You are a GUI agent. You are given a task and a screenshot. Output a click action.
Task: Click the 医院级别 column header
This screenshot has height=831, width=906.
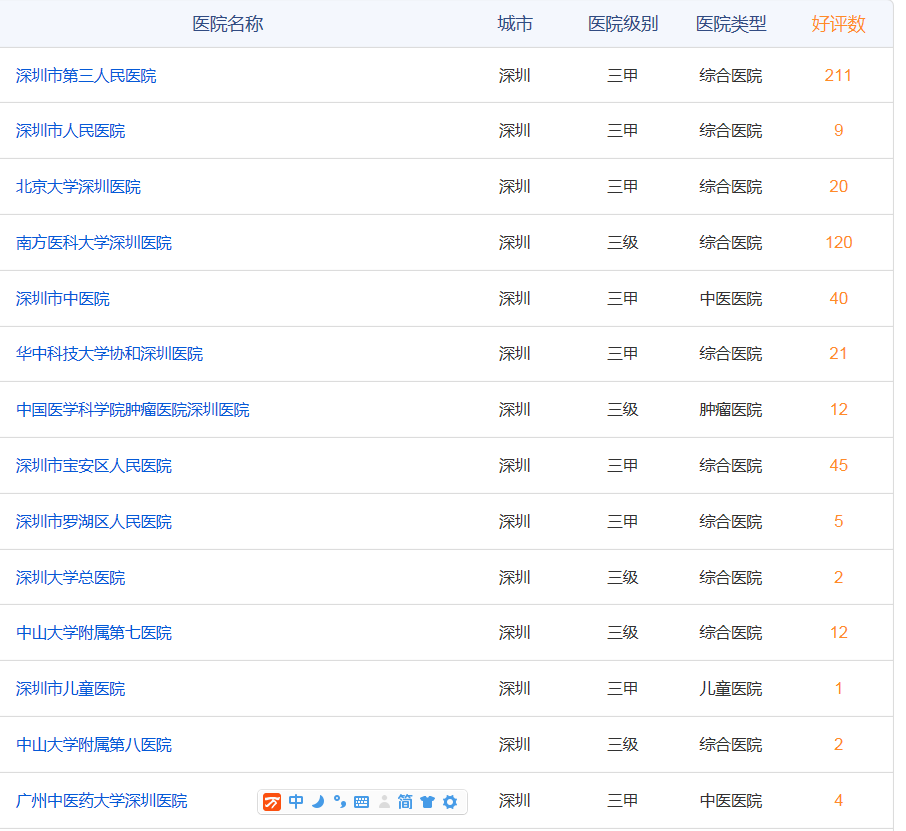(x=623, y=24)
